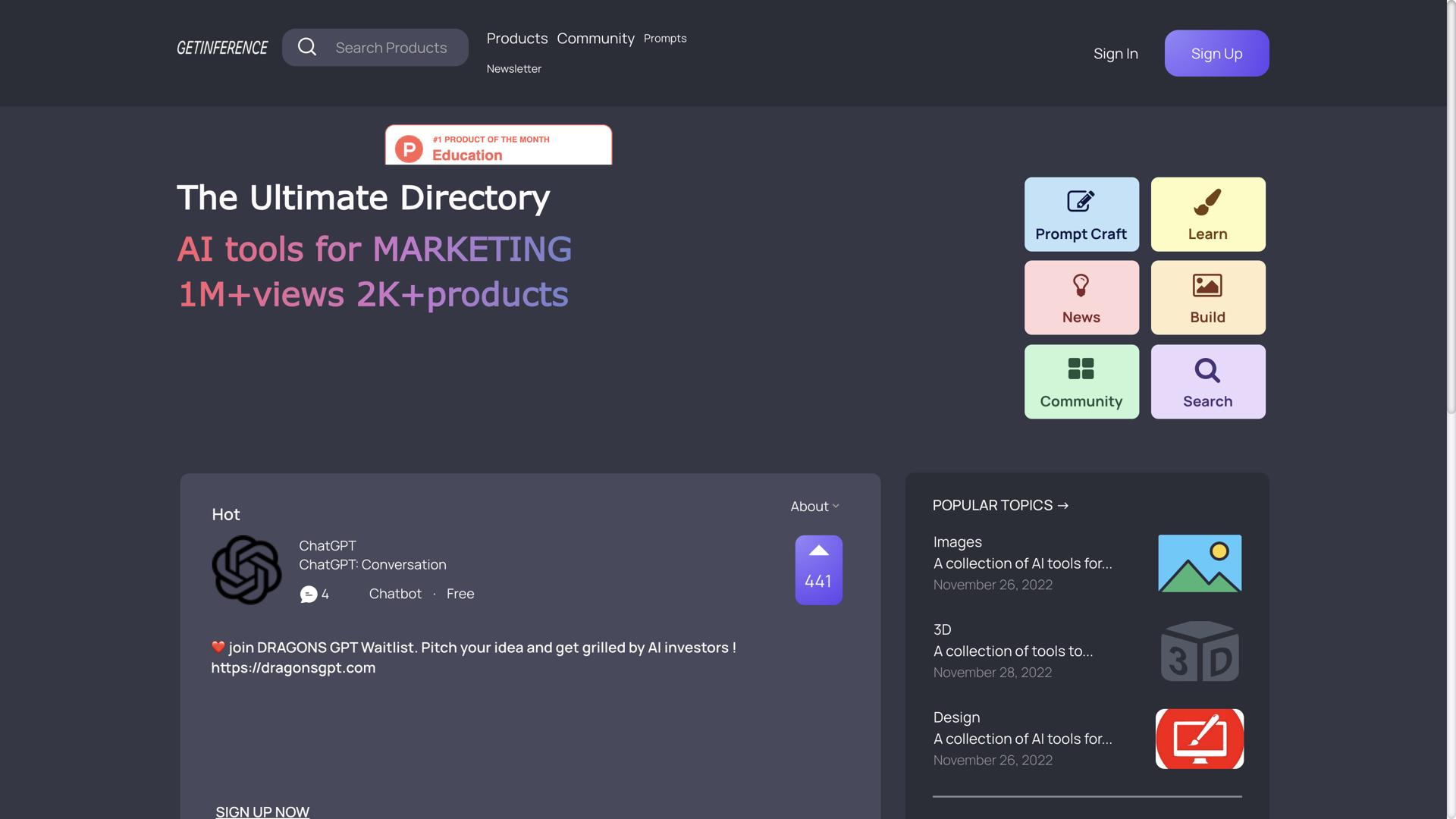Open the News lightbulb tile

pyautogui.click(x=1081, y=297)
